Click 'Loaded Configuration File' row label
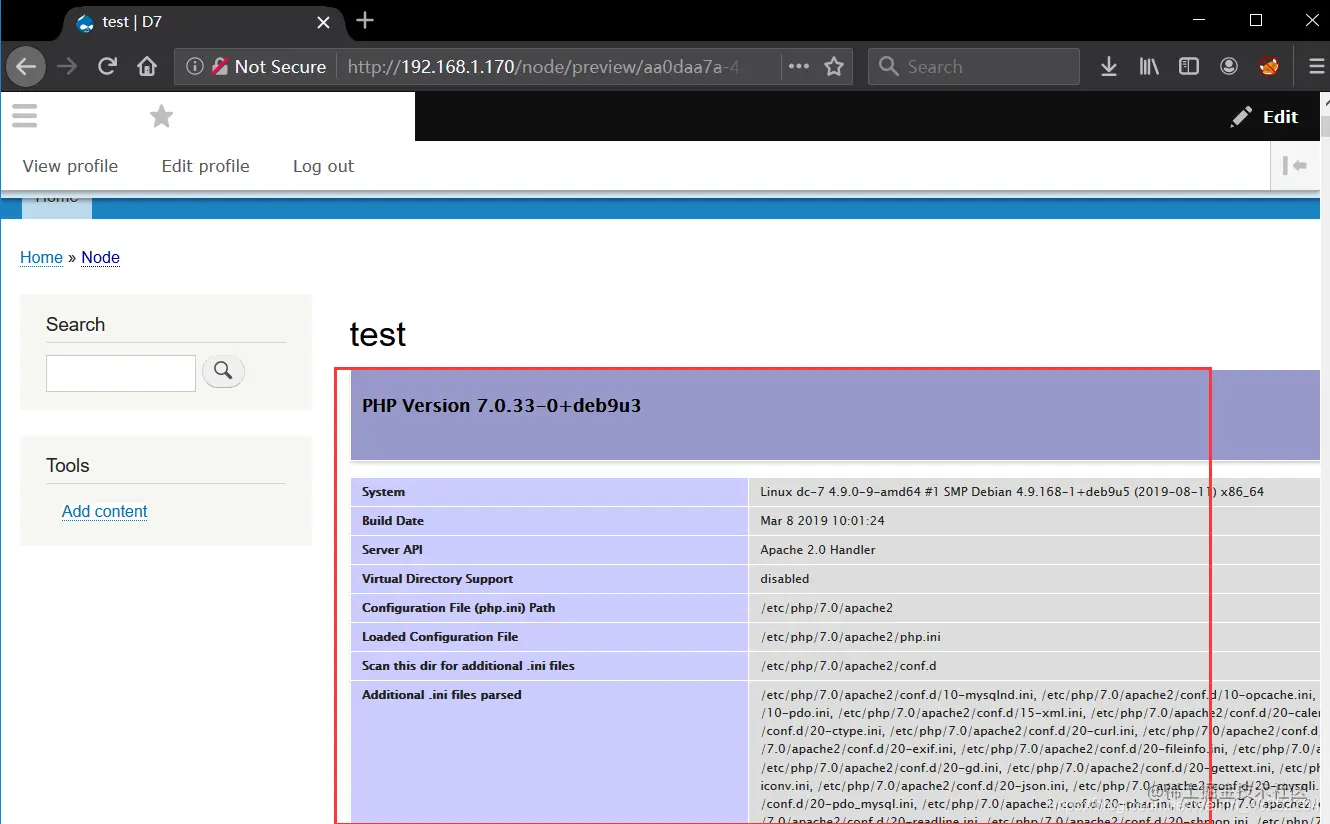Screen dimensions: 1330x824 [x=440, y=637]
